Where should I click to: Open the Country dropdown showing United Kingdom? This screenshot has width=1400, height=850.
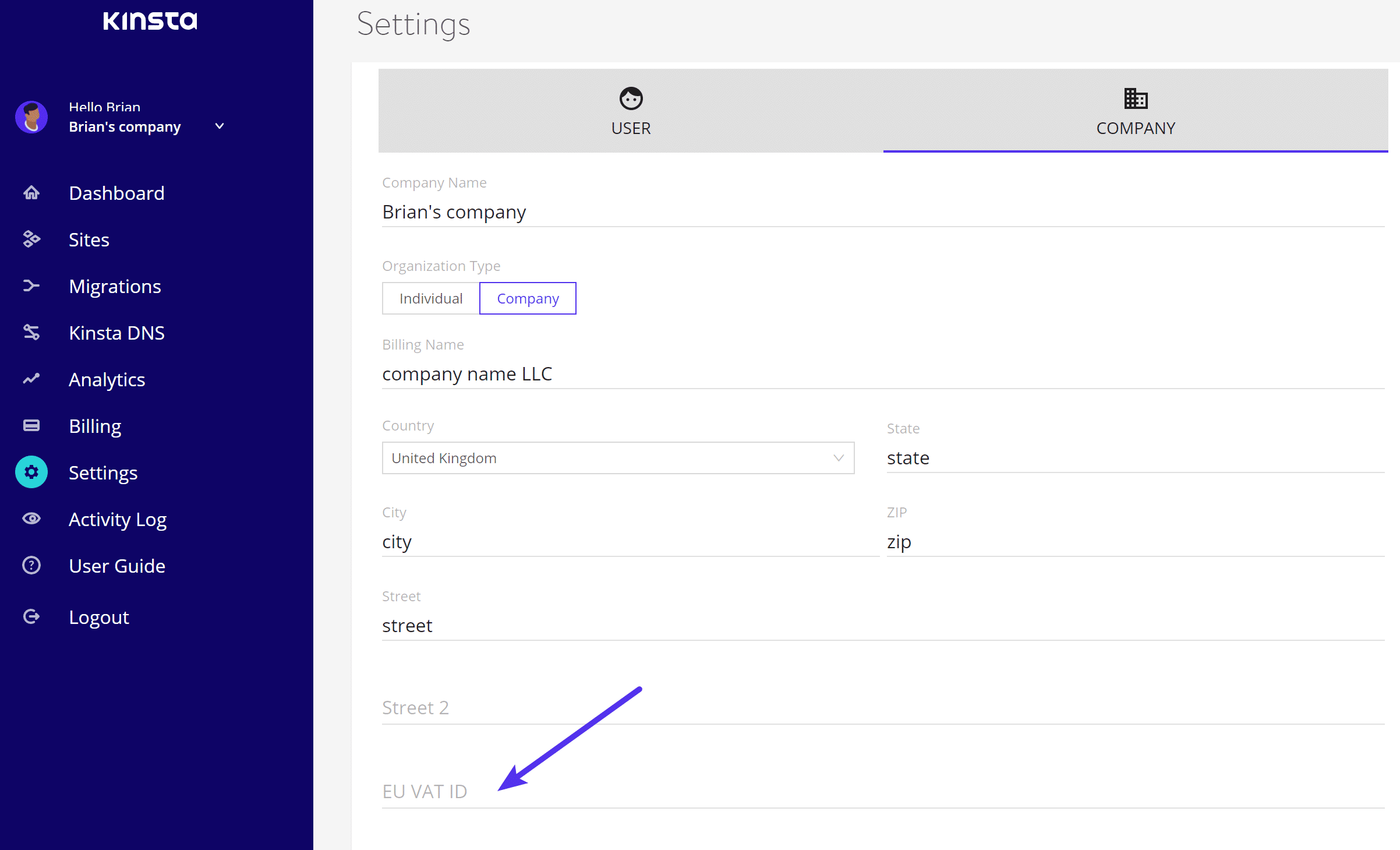tap(618, 458)
